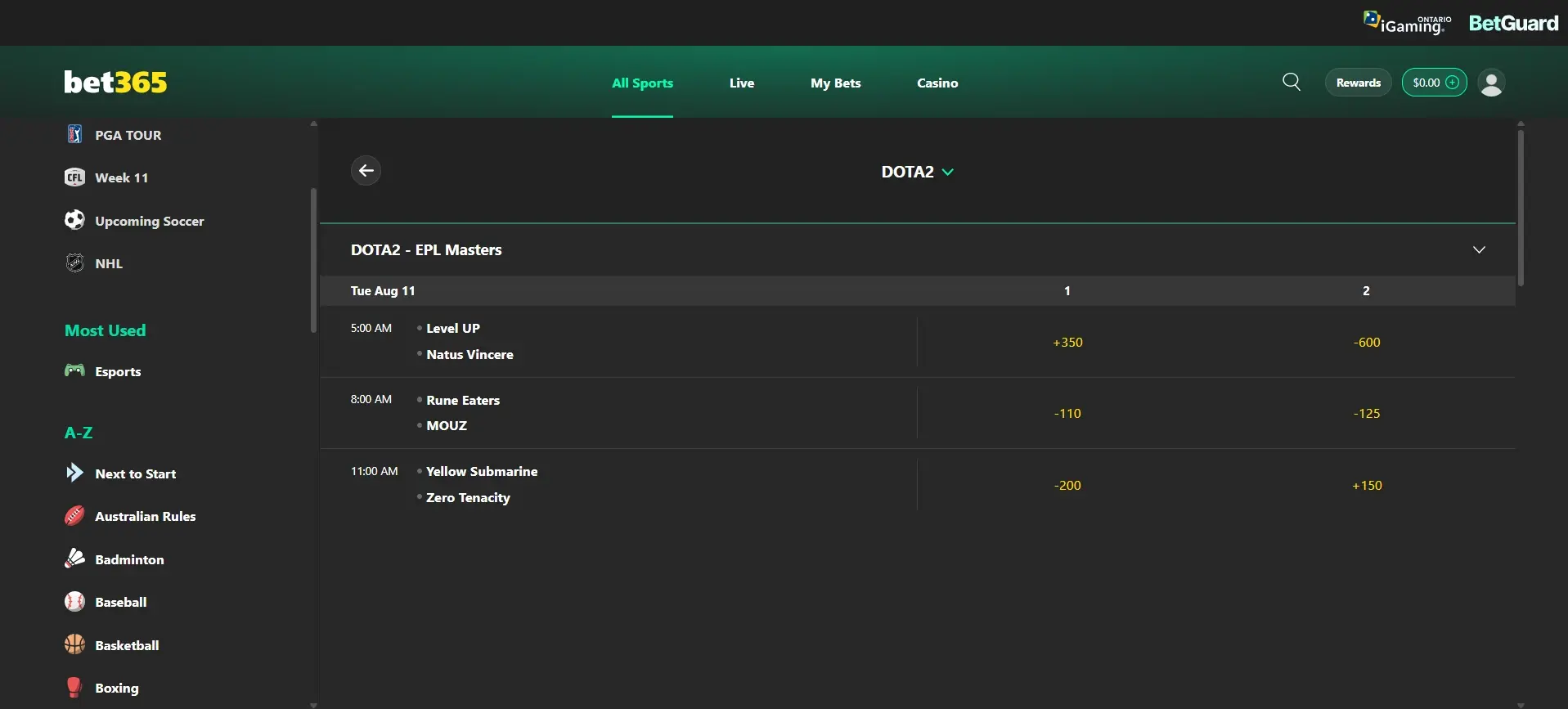Collapse the DOTA2 - EPL Masters section

tap(1479, 249)
